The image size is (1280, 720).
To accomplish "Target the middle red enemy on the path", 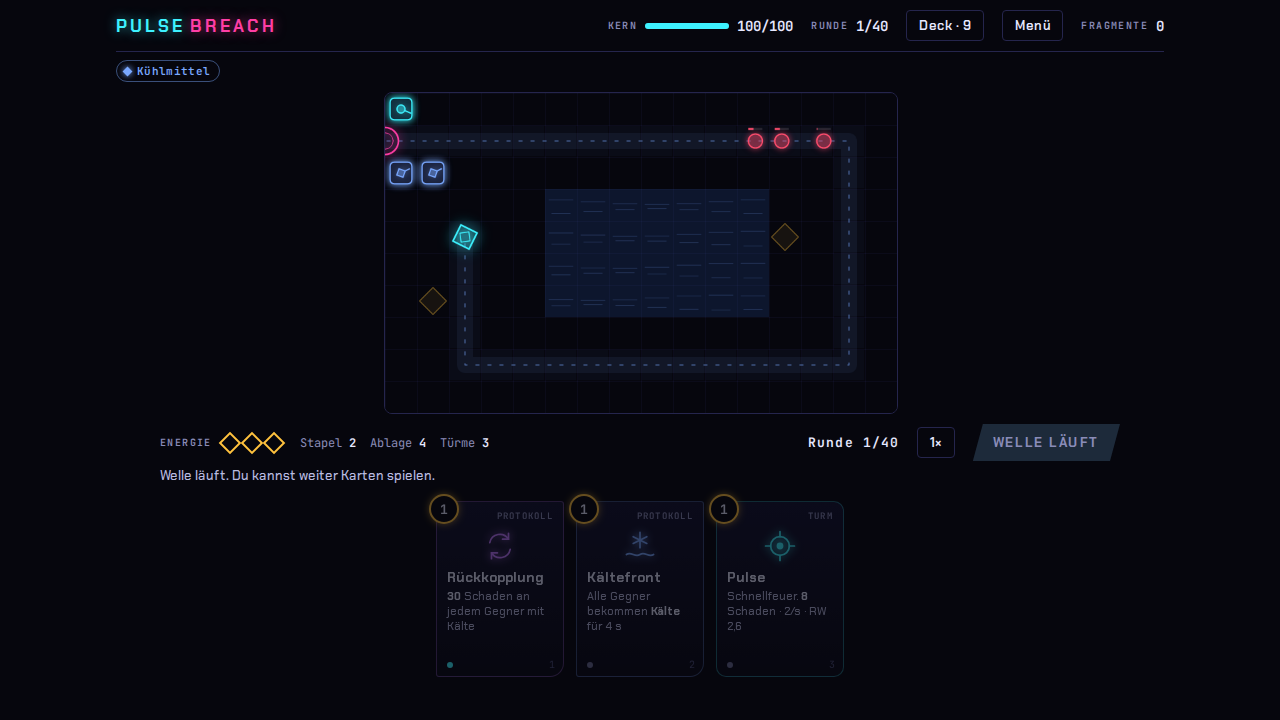I will tap(781, 141).
